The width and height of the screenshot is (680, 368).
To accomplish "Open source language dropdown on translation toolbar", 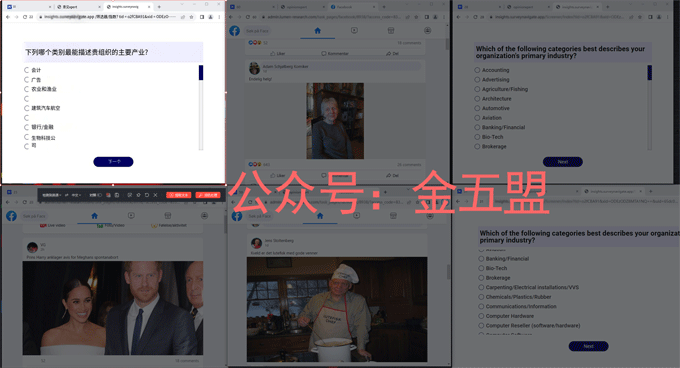I will click(x=52, y=195).
